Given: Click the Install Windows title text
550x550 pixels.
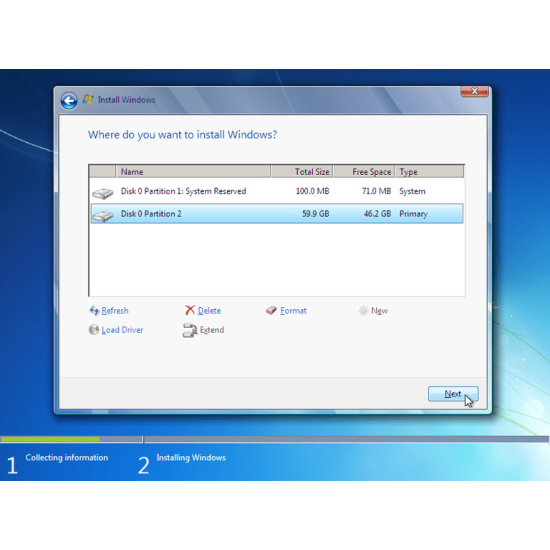Looking at the screenshot, I should coord(127,100).
